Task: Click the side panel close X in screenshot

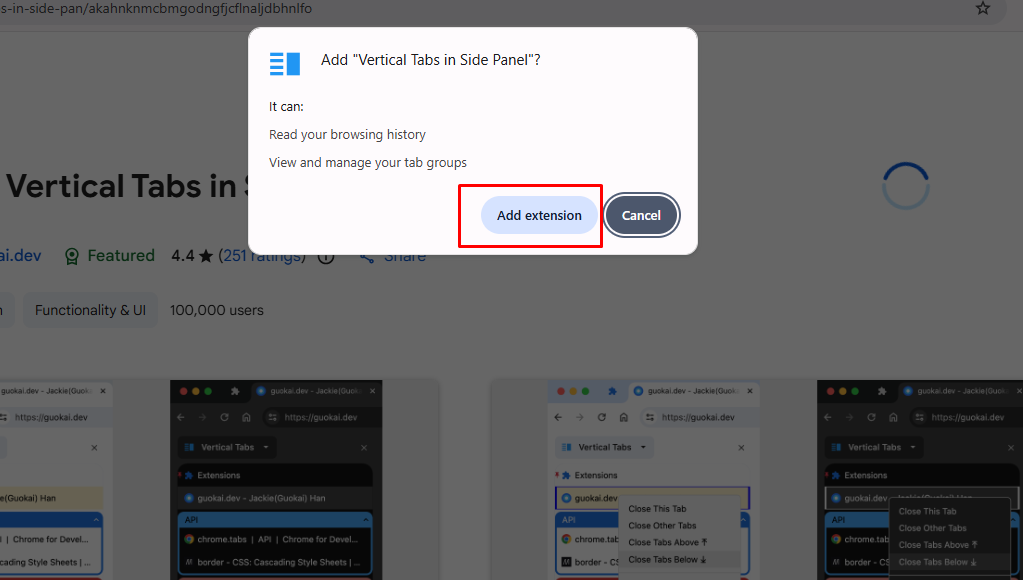Action: pos(364,448)
